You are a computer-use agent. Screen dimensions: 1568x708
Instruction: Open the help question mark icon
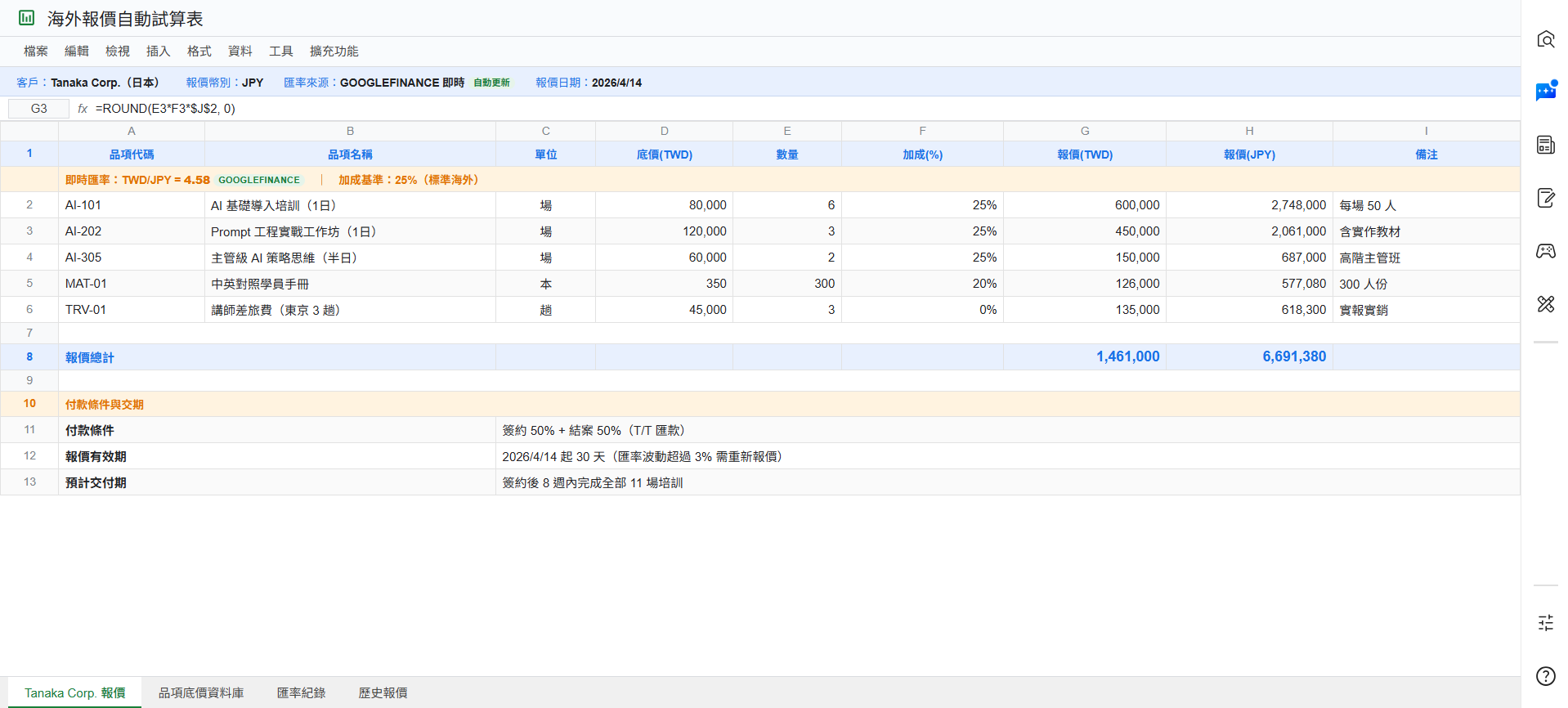[1545, 676]
